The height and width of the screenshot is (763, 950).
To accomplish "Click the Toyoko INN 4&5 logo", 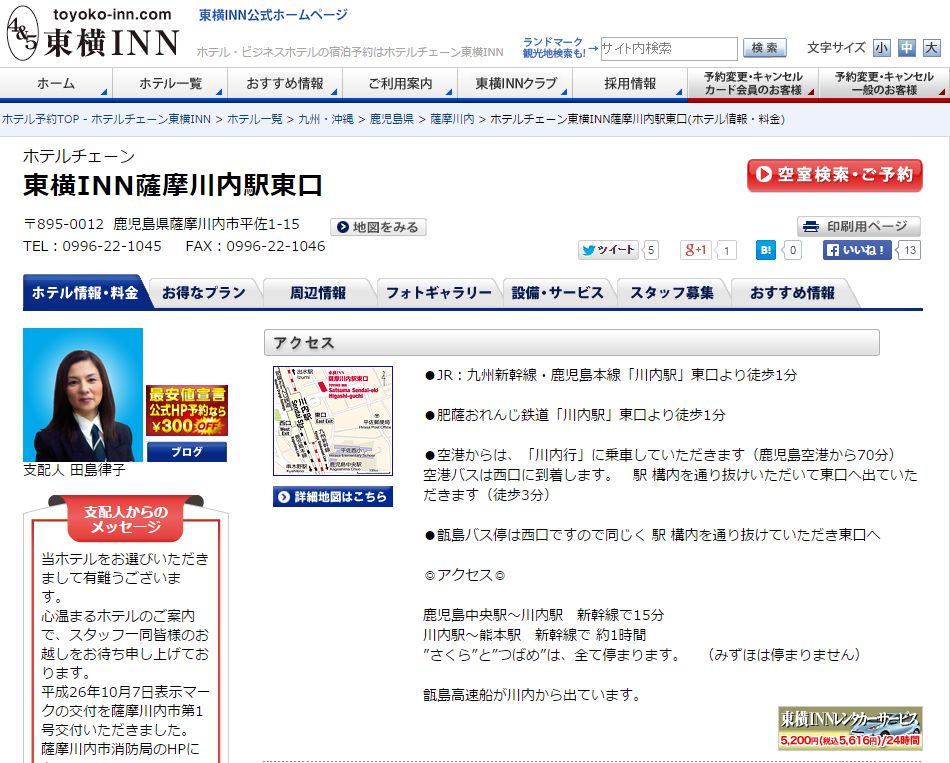I will (93, 33).
